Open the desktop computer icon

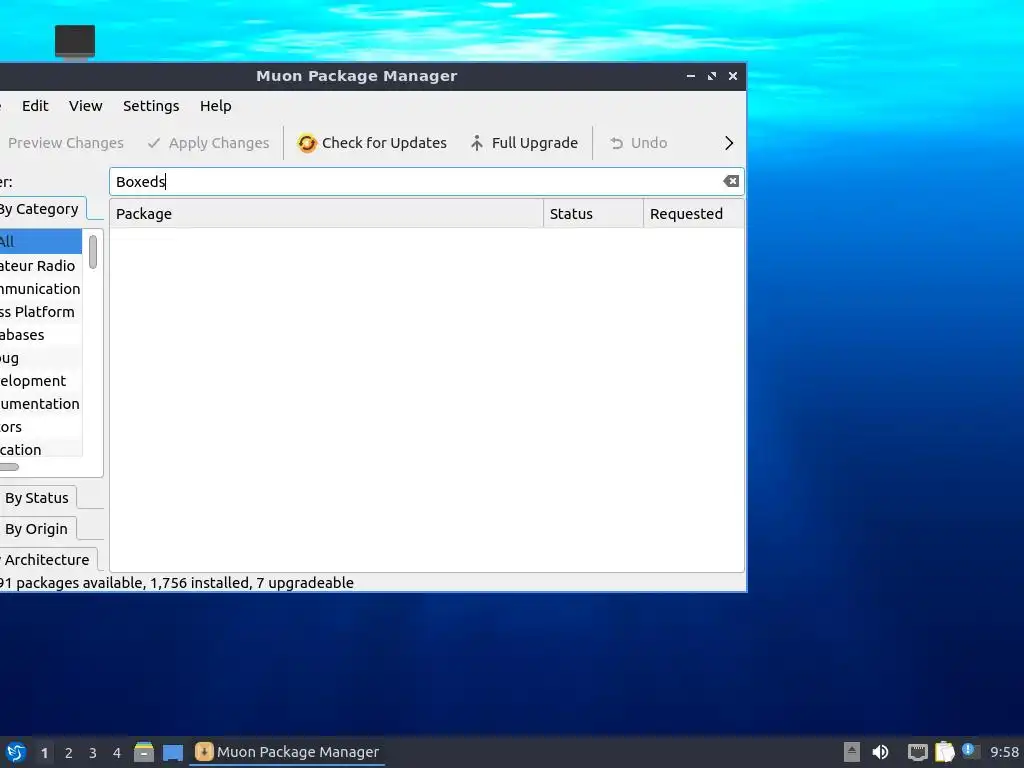[75, 42]
